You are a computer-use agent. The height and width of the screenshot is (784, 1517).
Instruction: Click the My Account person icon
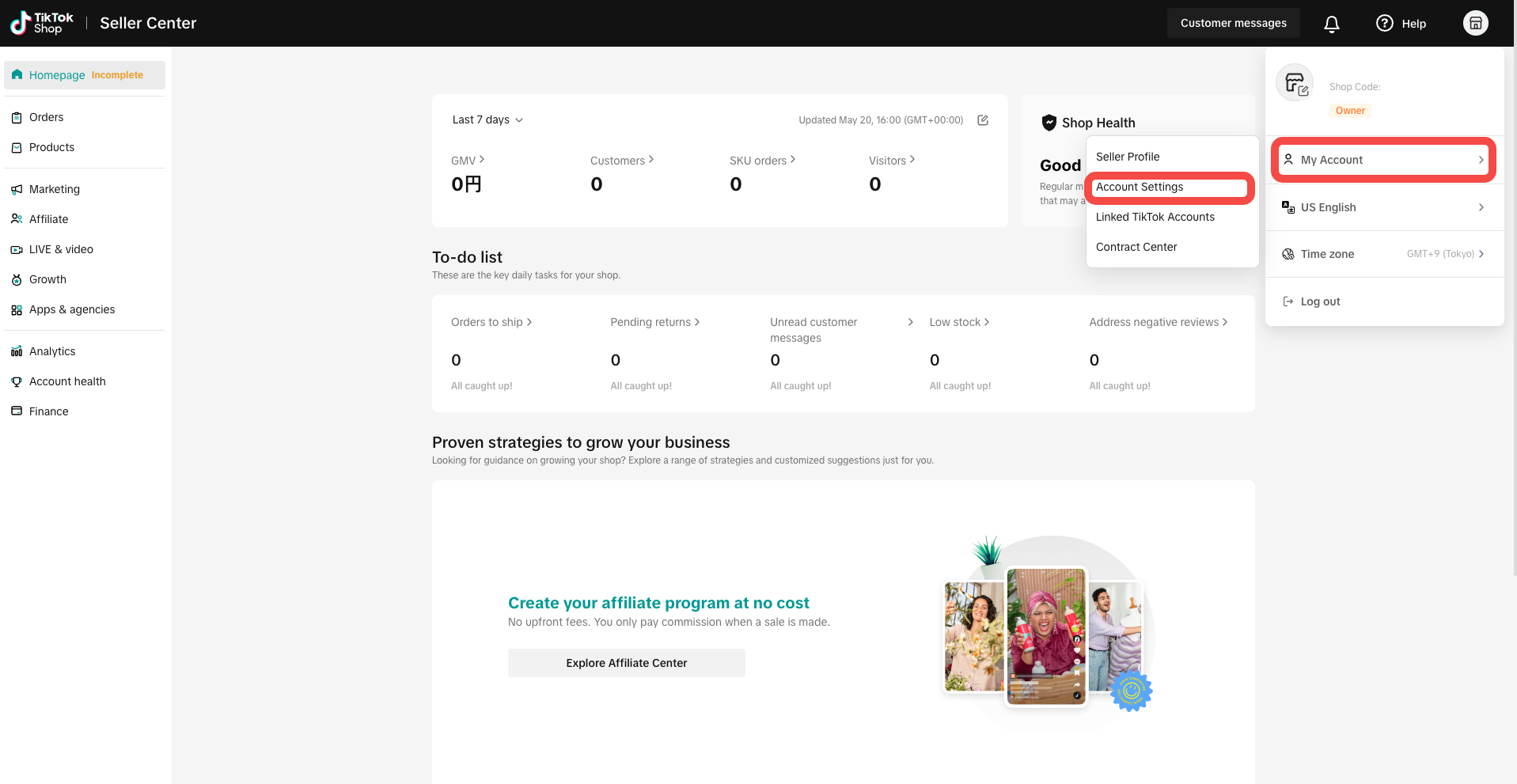click(x=1288, y=160)
